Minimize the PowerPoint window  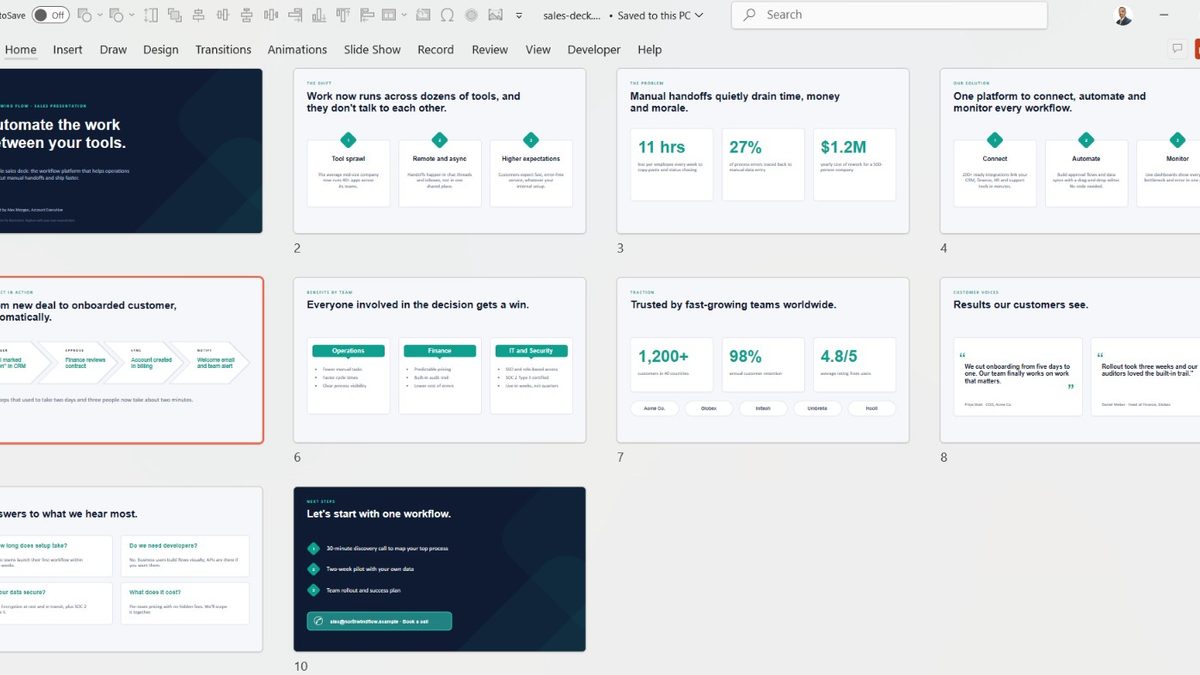1164,15
